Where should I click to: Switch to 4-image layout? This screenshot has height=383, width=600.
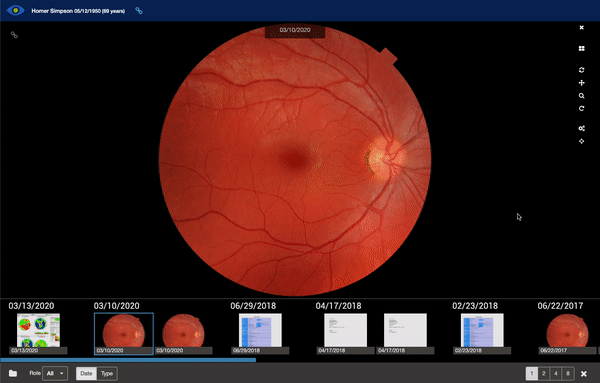click(556, 373)
